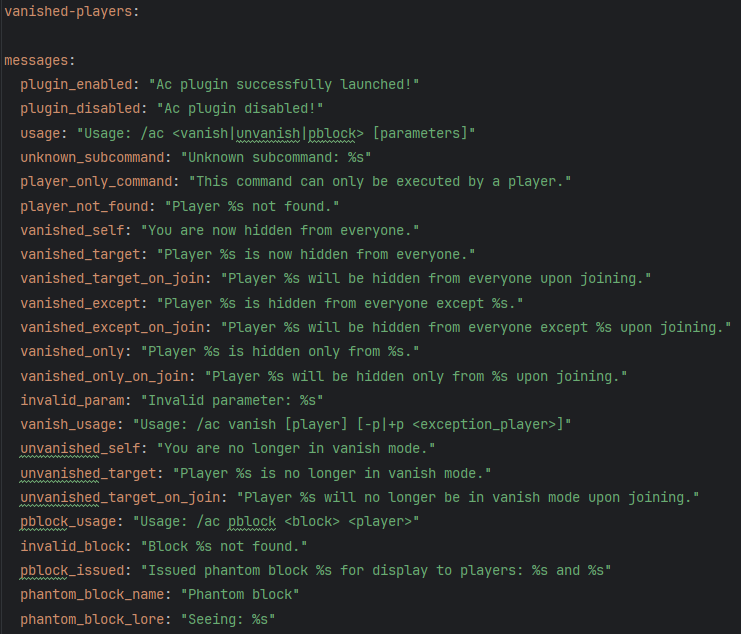Click the player_only_command string value
The image size is (741, 634).
[x=380, y=182]
